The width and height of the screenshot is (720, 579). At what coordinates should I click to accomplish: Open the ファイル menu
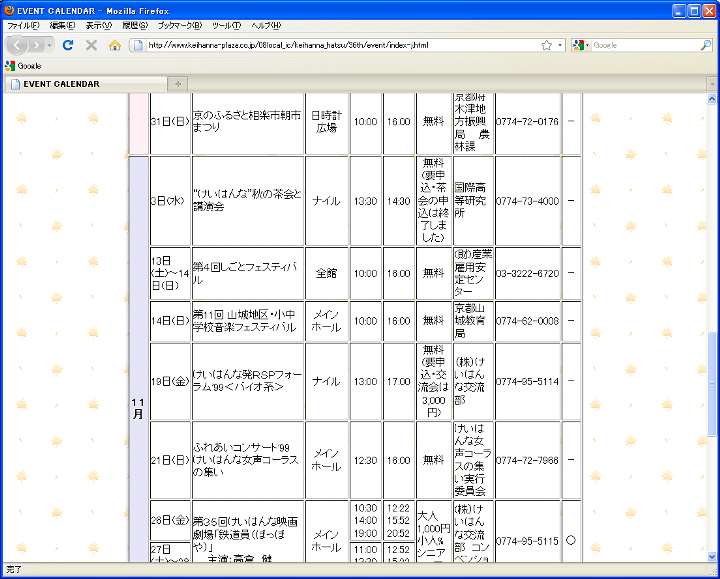pyautogui.click(x=23, y=25)
